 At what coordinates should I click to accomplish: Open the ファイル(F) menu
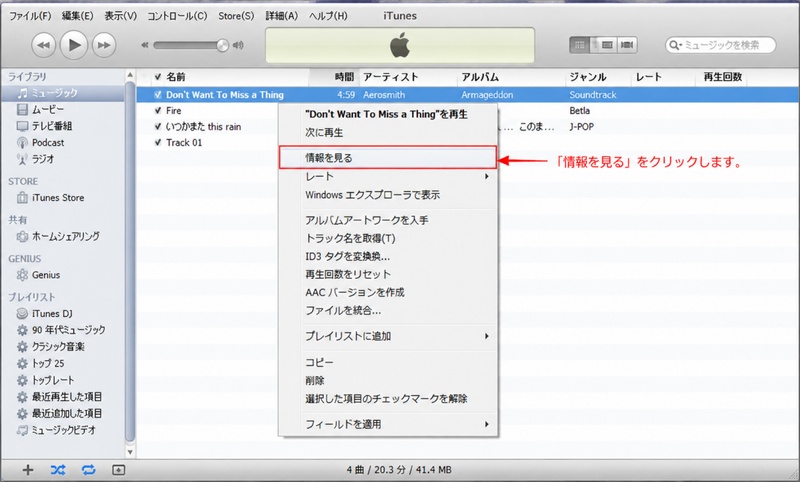click(x=30, y=16)
